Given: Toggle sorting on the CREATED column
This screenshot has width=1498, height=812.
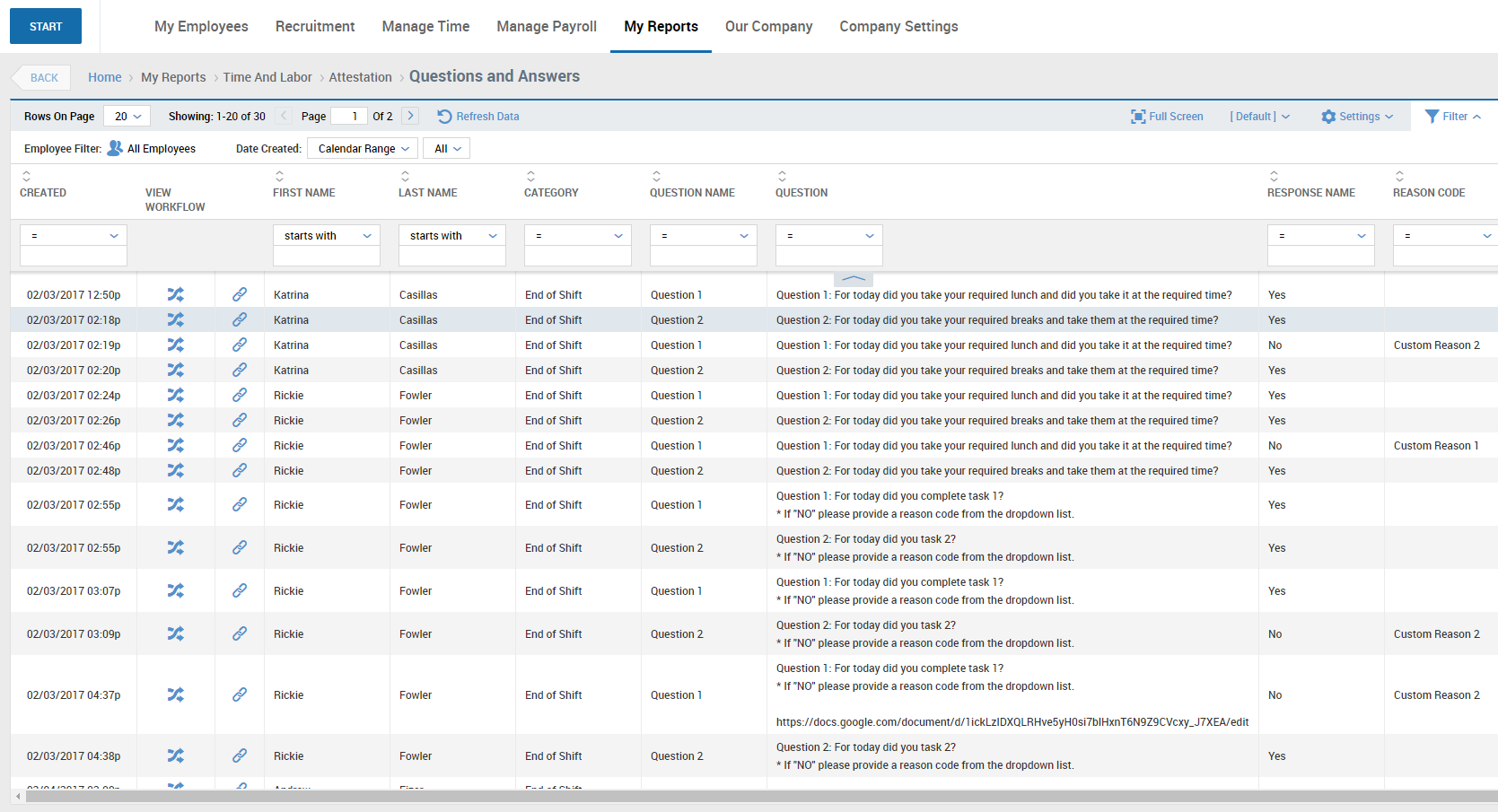Looking at the screenshot, I should [26, 176].
